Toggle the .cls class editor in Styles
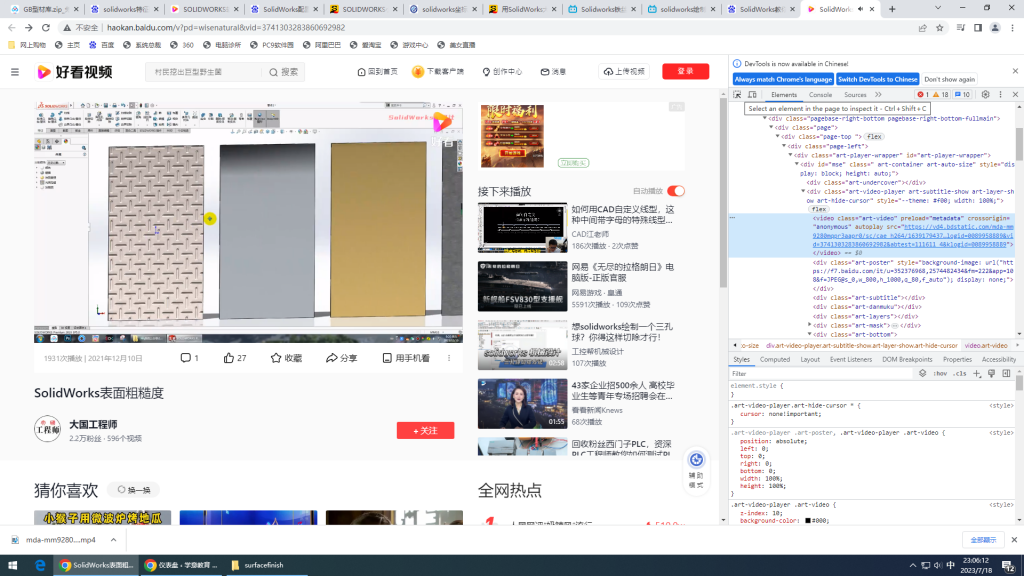 coord(960,373)
